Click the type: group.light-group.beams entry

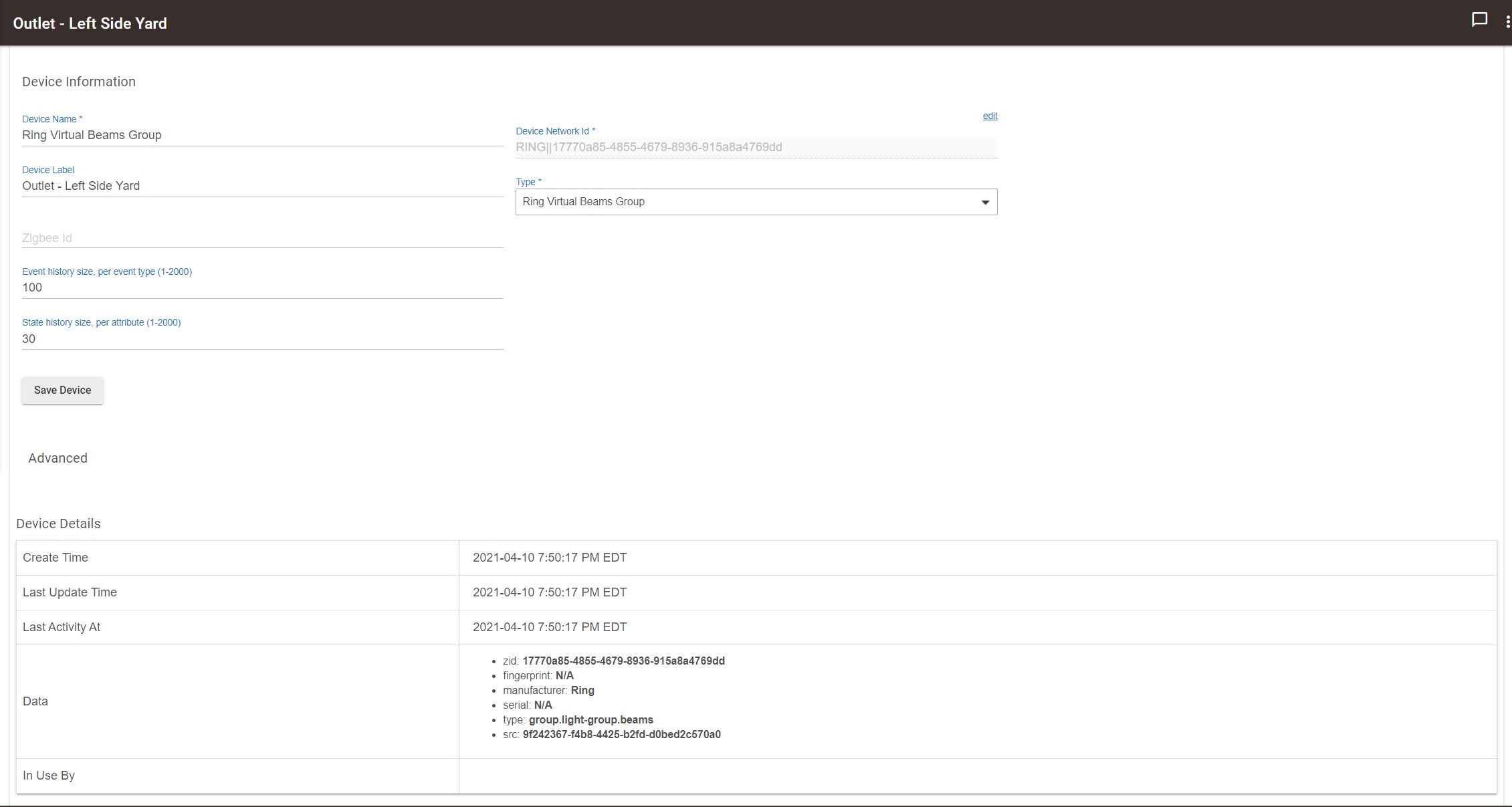[578, 719]
